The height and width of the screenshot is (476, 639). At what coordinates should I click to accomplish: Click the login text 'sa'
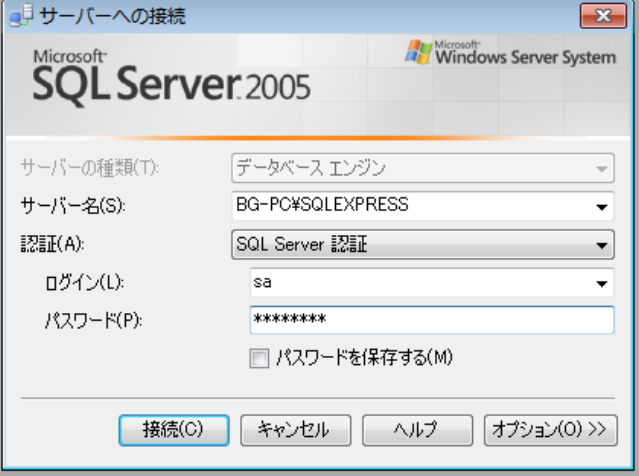point(262,282)
